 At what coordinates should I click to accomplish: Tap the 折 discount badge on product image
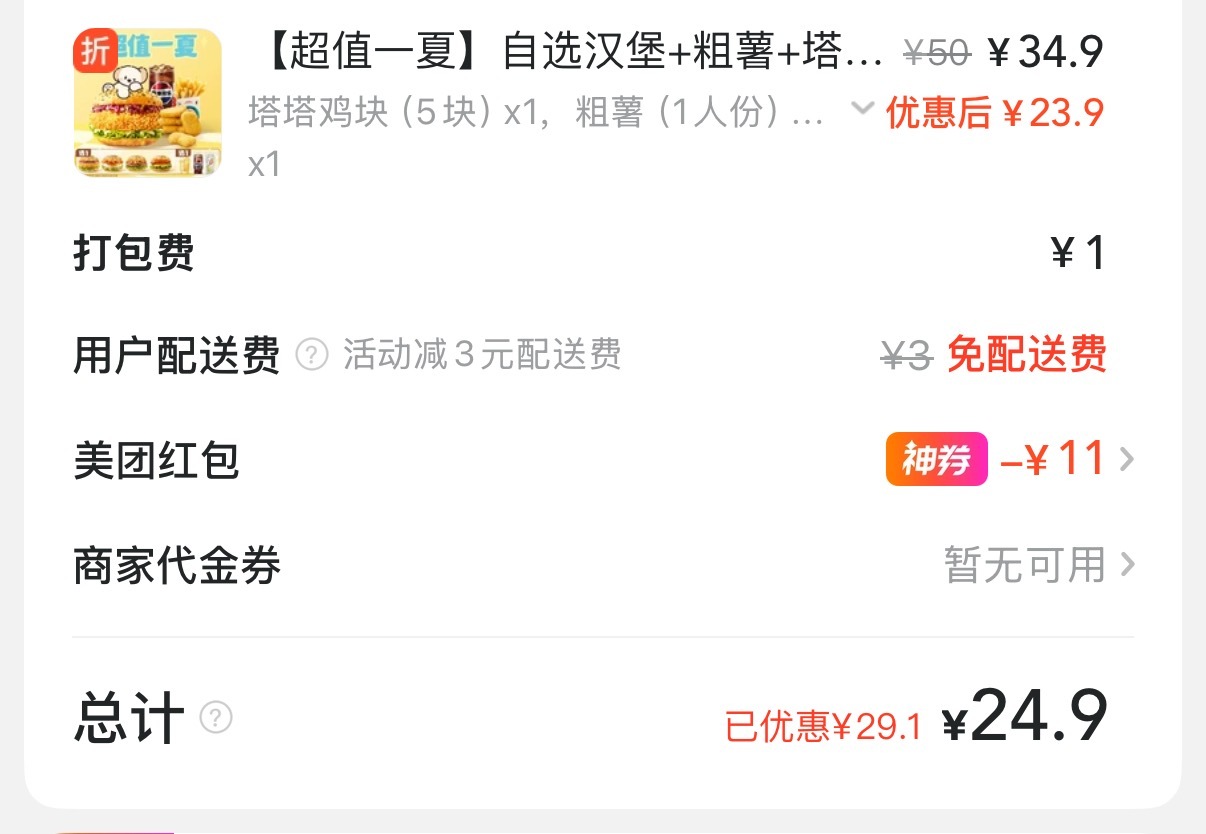(x=96, y=51)
